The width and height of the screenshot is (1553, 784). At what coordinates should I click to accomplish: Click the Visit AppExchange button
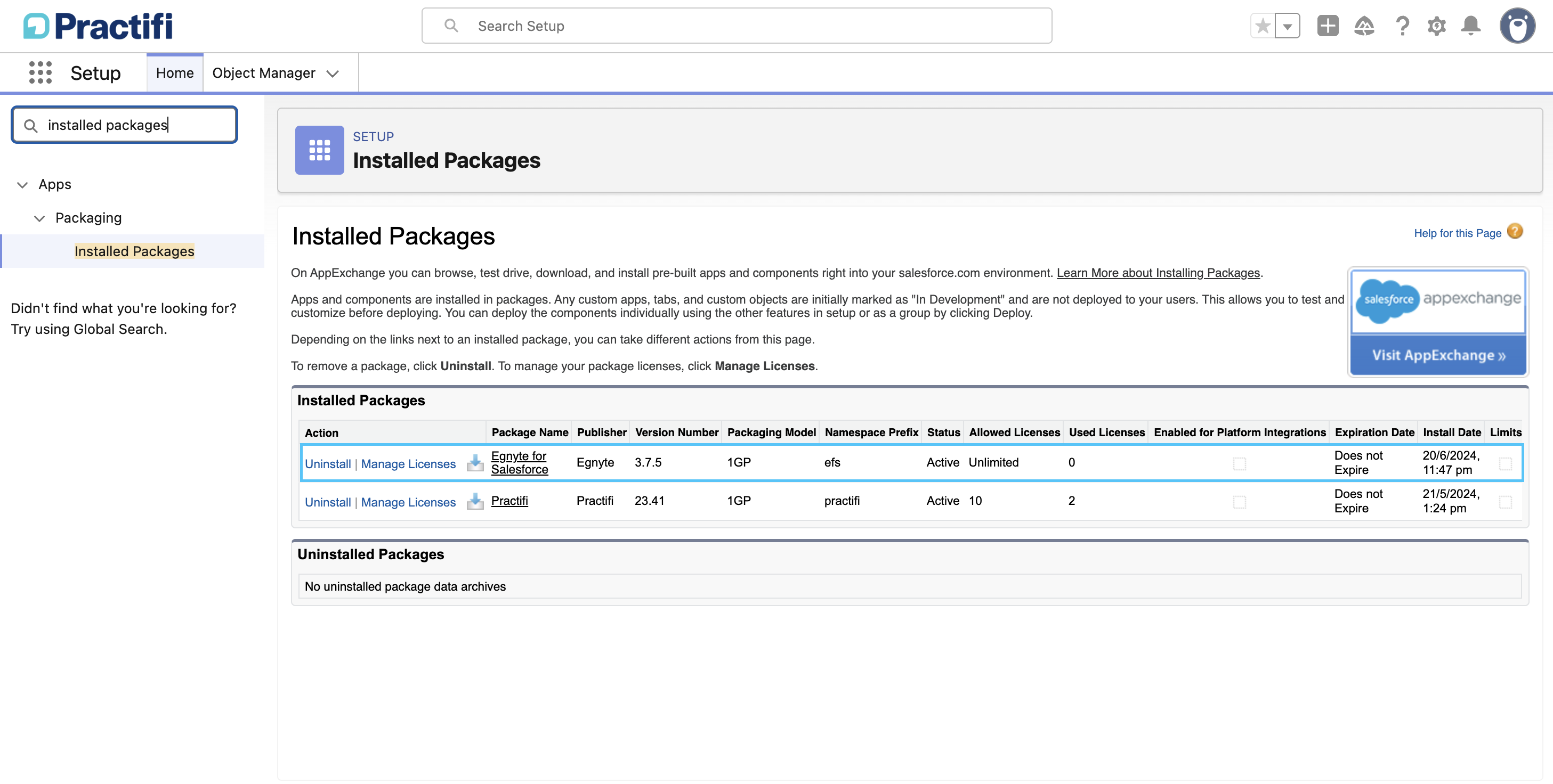tap(1438, 356)
